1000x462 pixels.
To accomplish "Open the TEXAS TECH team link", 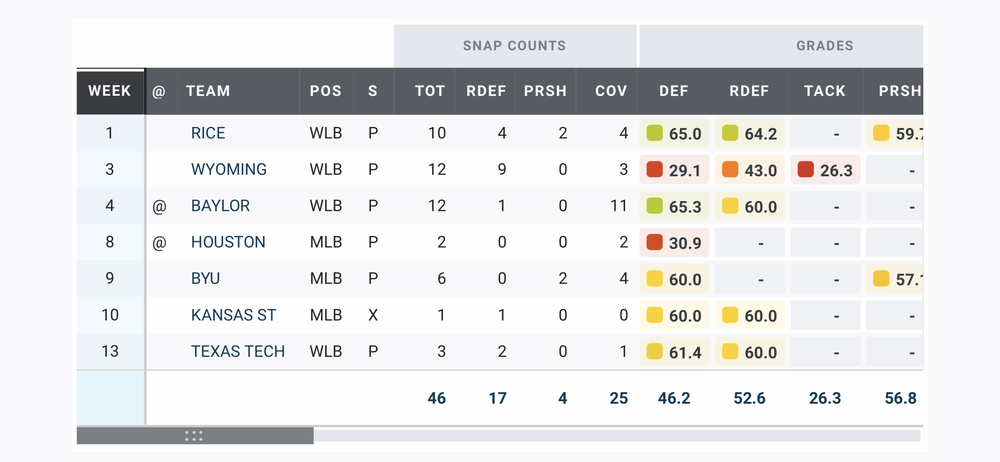I will point(238,351).
